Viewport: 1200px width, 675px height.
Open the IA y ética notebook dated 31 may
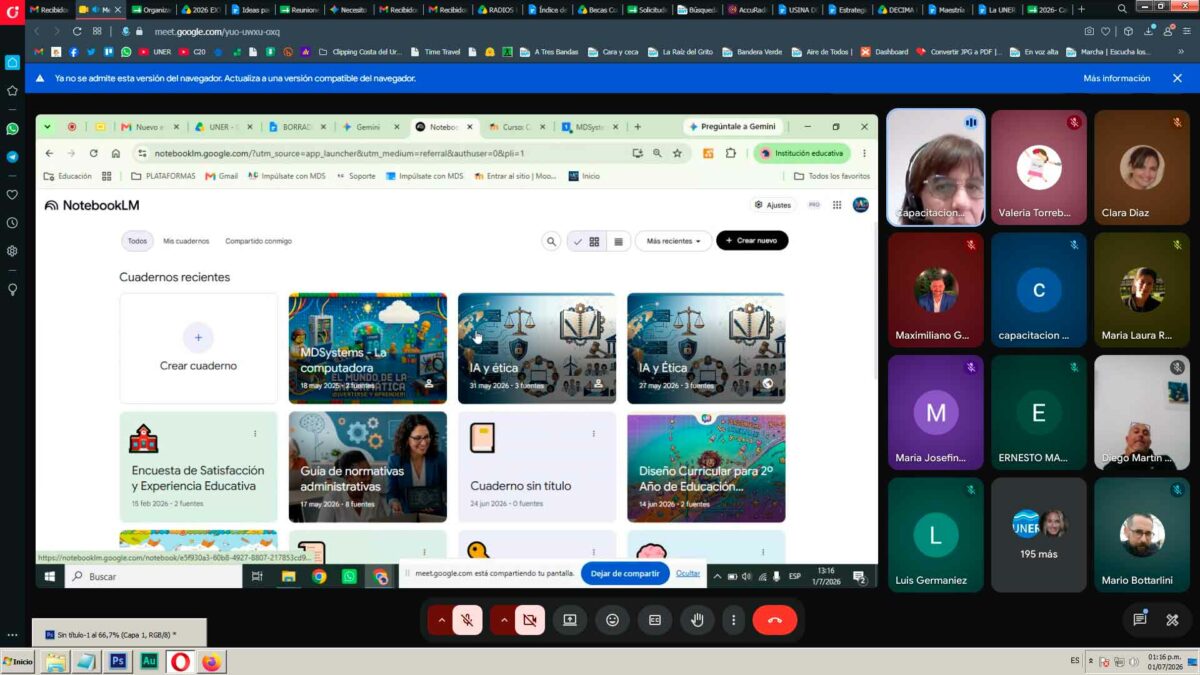point(536,348)
